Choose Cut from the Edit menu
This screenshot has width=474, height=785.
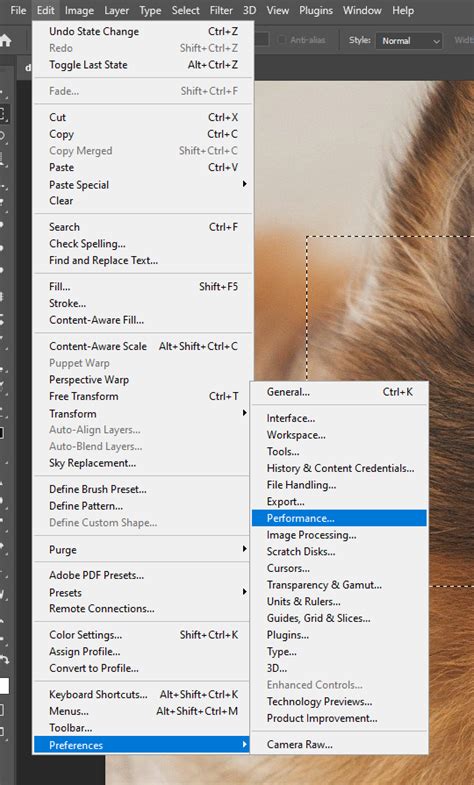[x=143, y=117]
